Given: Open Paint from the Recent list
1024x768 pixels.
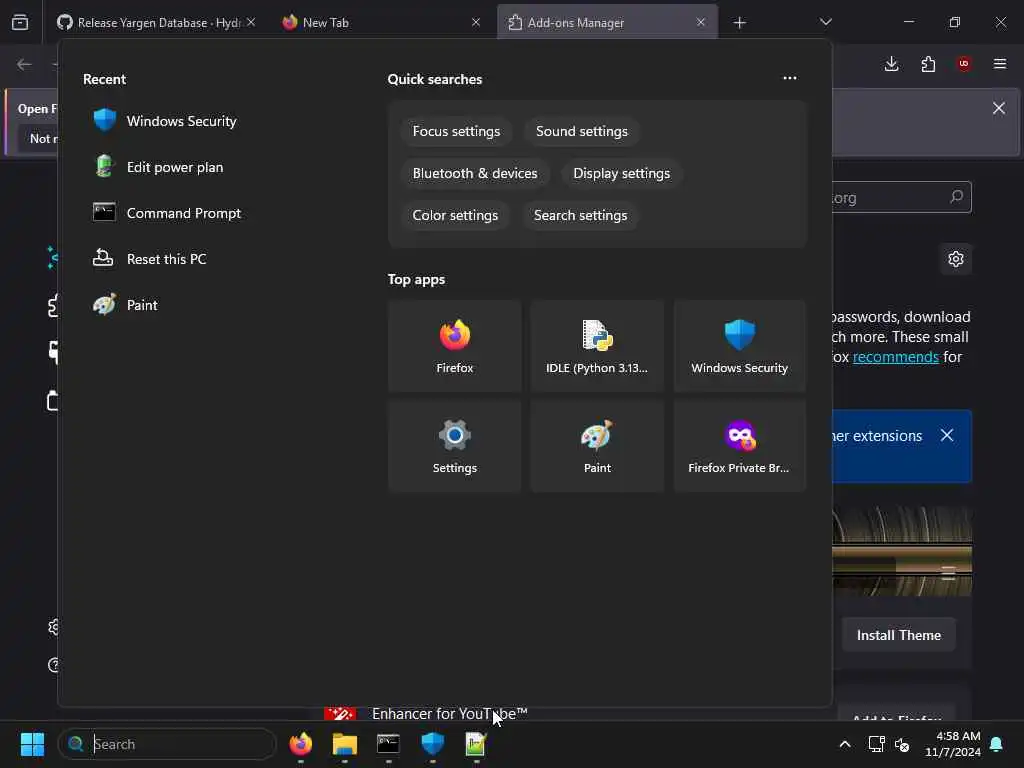Looking at the screenshot, I should tap(125, 305).
